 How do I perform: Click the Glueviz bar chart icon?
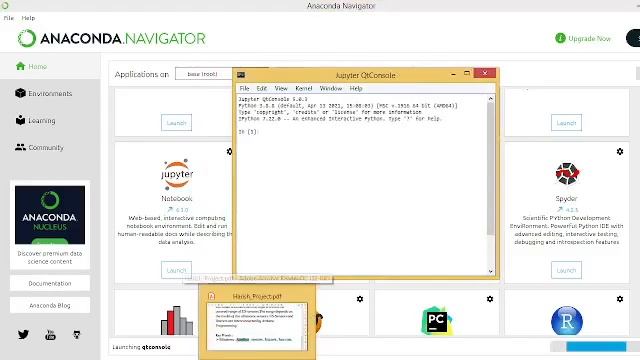(177, 321)
